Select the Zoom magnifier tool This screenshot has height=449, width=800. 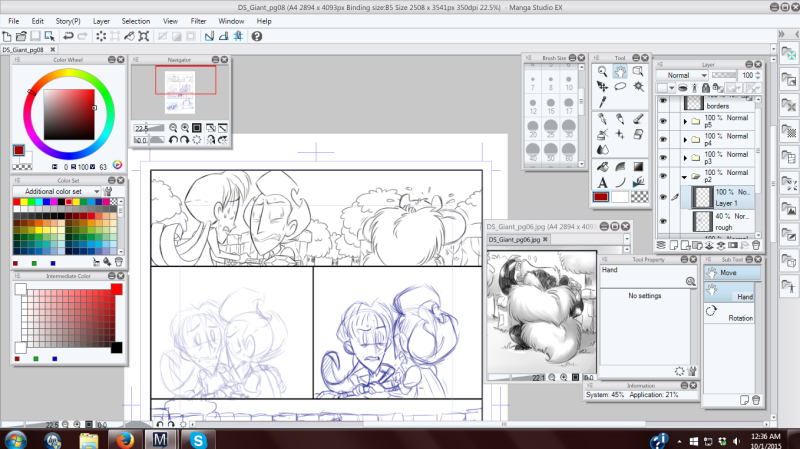click(x=602, y=72)
